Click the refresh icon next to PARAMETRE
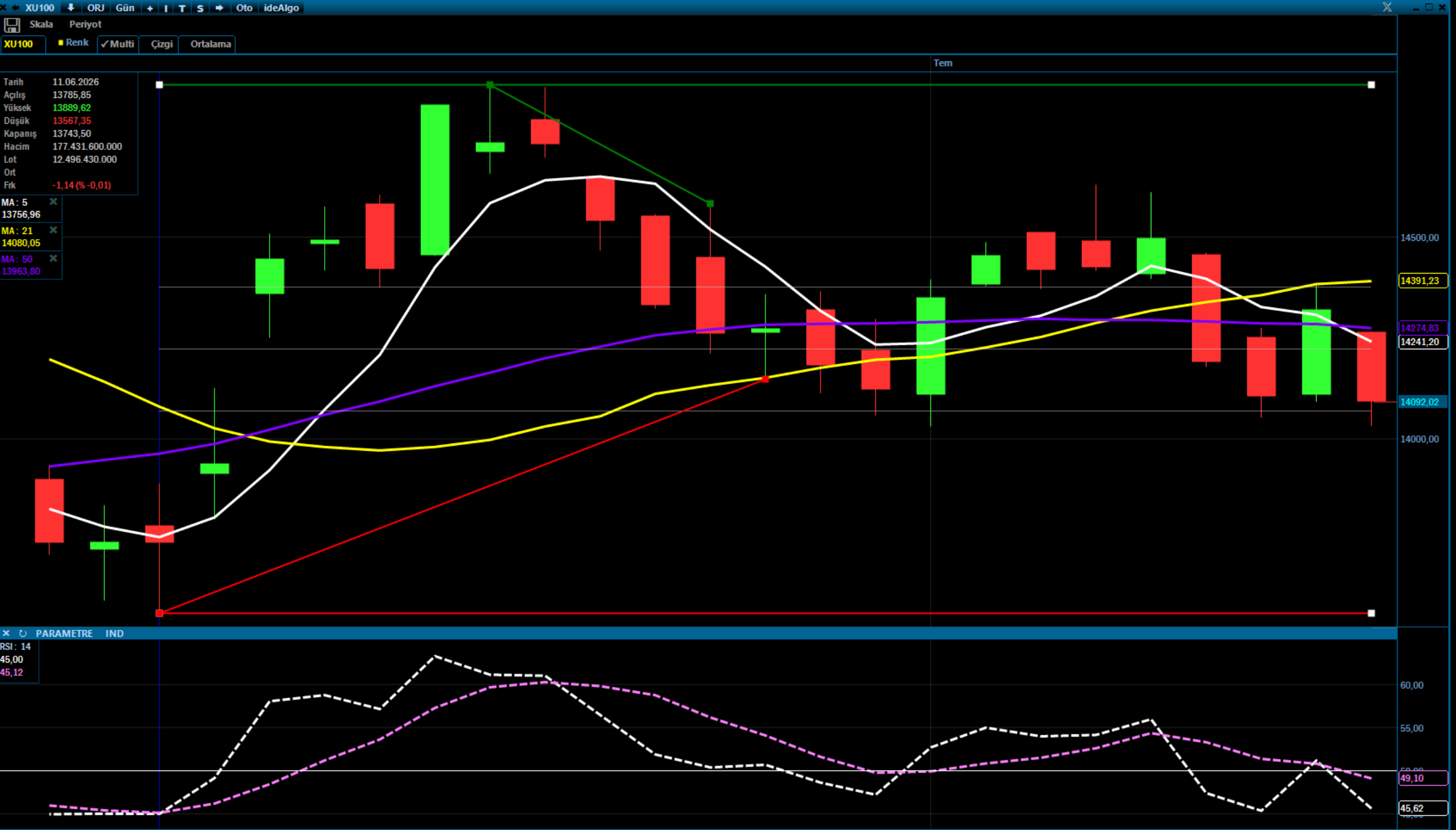 click(23, 633)
